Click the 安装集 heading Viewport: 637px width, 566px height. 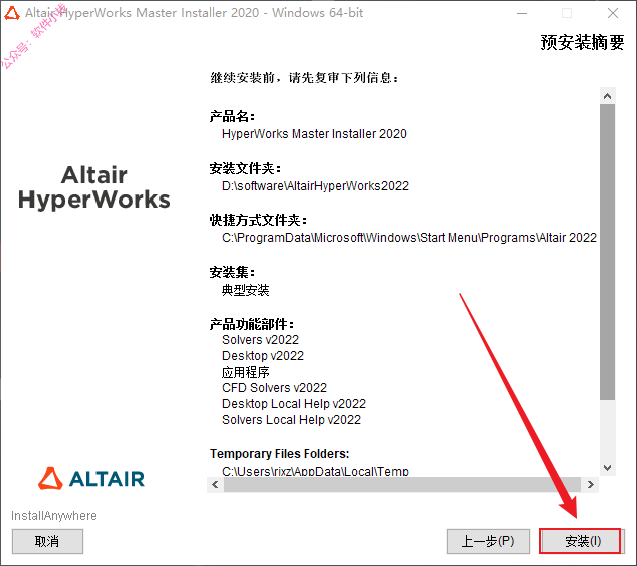click(x=232, y=272)
